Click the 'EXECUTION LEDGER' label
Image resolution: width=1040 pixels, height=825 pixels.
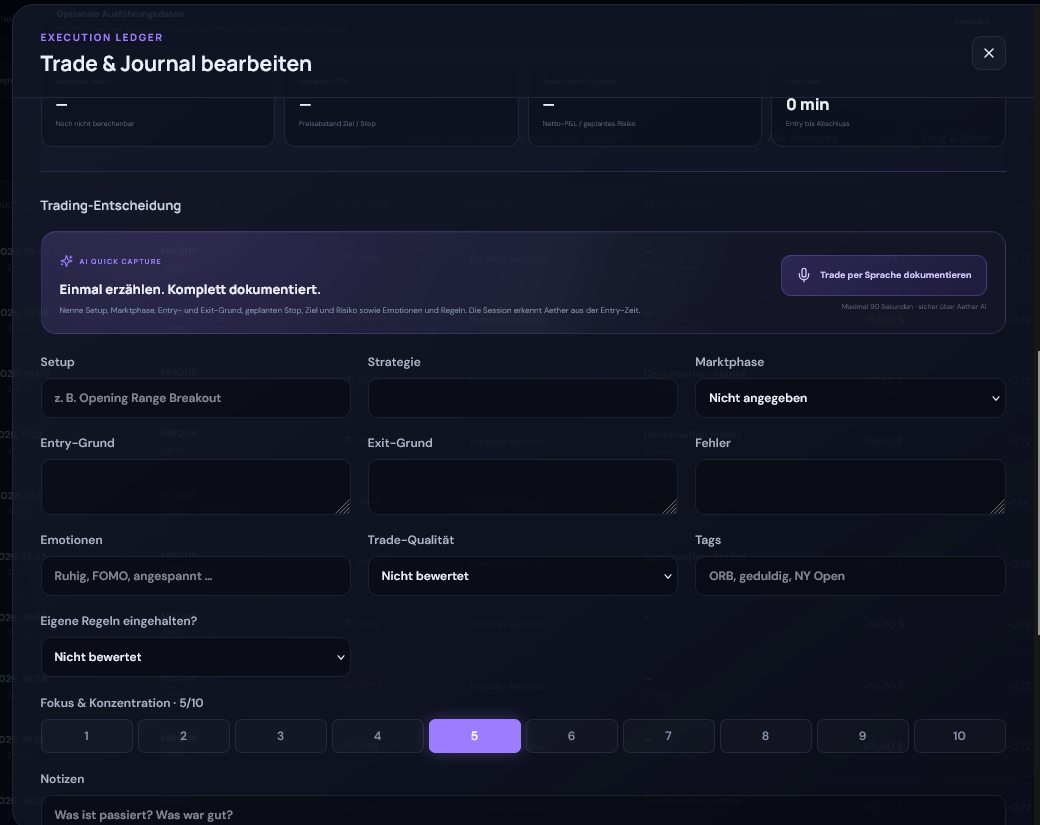pyautogui.click(x=101, y=37)
